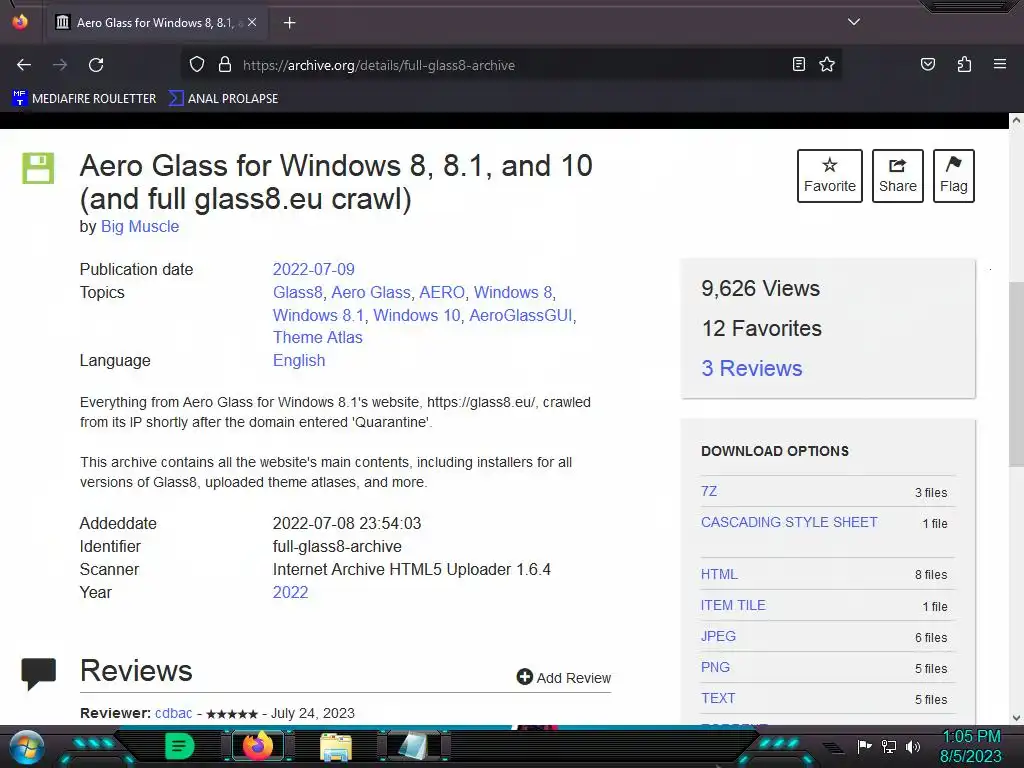
Task: Open the Windows Start orb
Action: pos(26,748)
